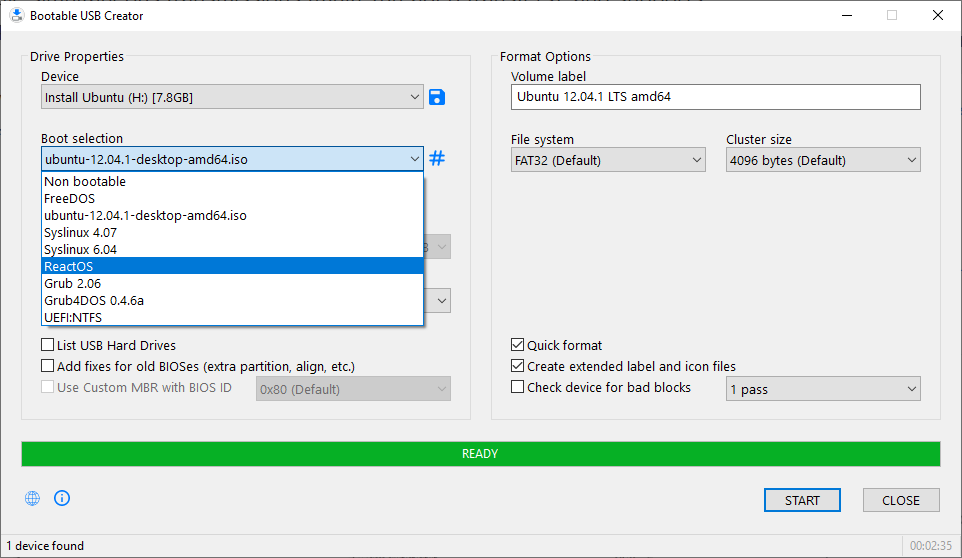Open the bad blocks passes dropdown

click(822, 389)
